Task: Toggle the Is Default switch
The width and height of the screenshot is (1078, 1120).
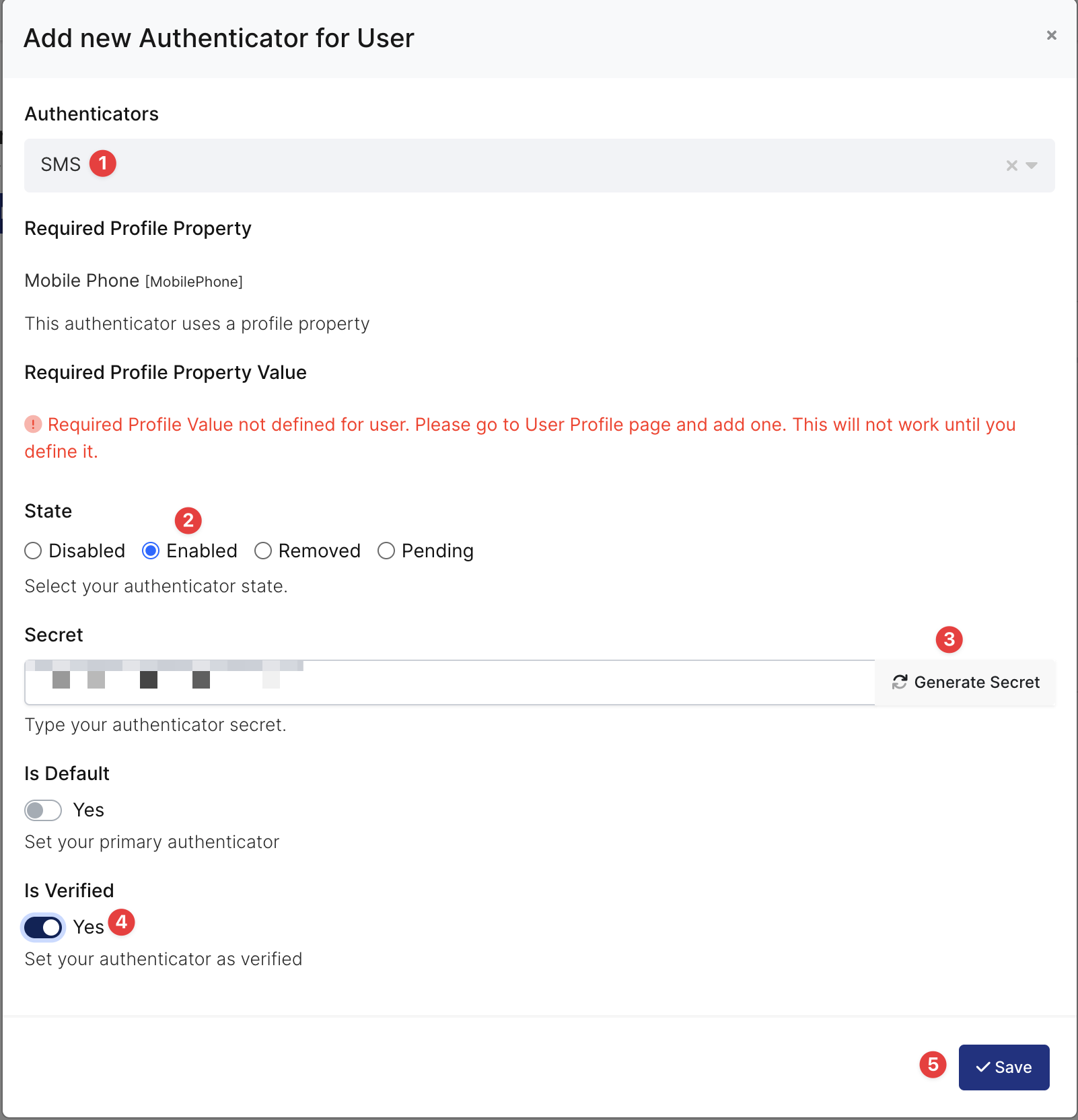Action: 43,810
